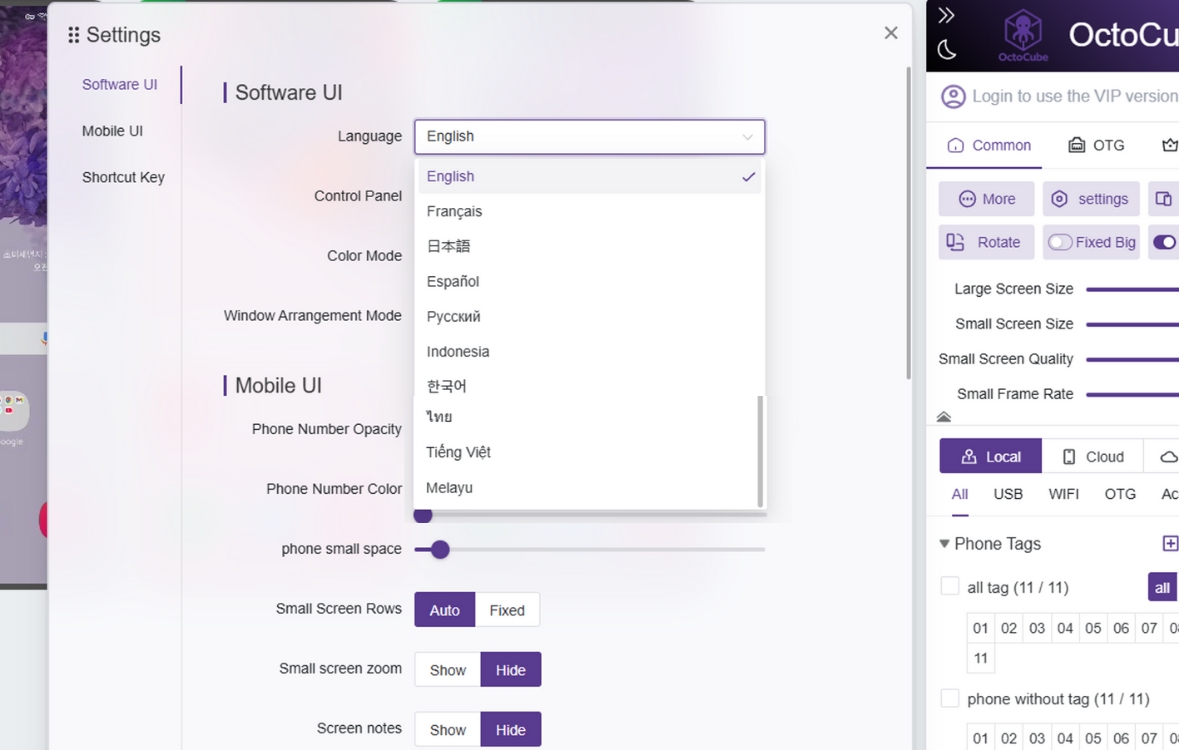The width and height of the screenshot is (1179, 750).
Task: Toggle the Fixed Big switch
Action: point(1060,242)
